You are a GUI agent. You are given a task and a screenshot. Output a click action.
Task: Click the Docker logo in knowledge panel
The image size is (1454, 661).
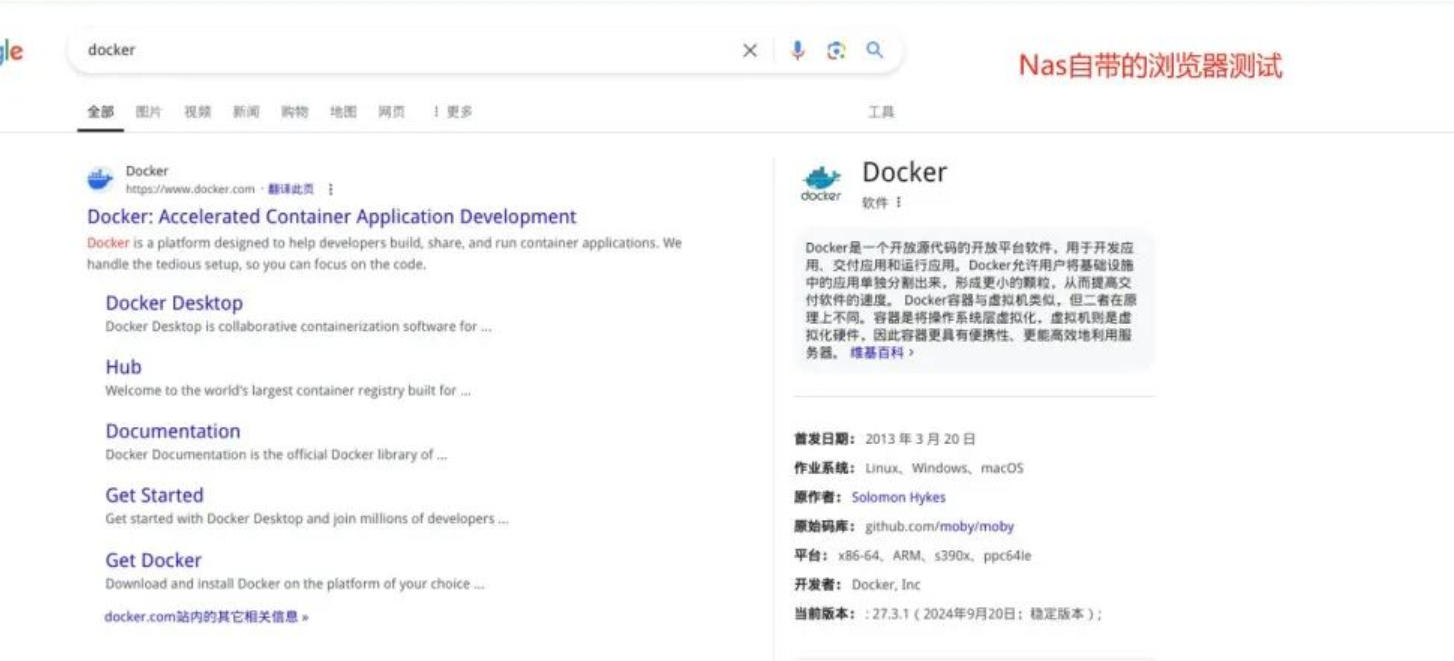coord(821,183)
